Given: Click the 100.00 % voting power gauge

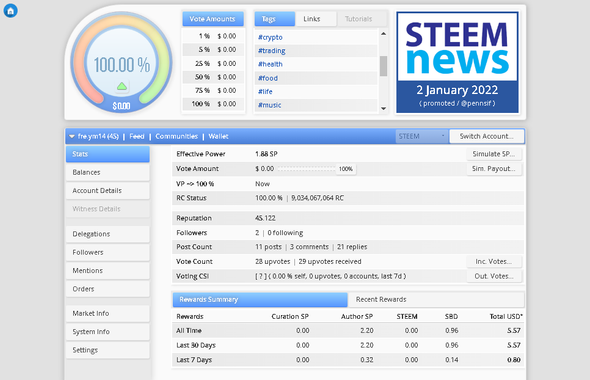Looking at the screenshot, I should [122, 62].
